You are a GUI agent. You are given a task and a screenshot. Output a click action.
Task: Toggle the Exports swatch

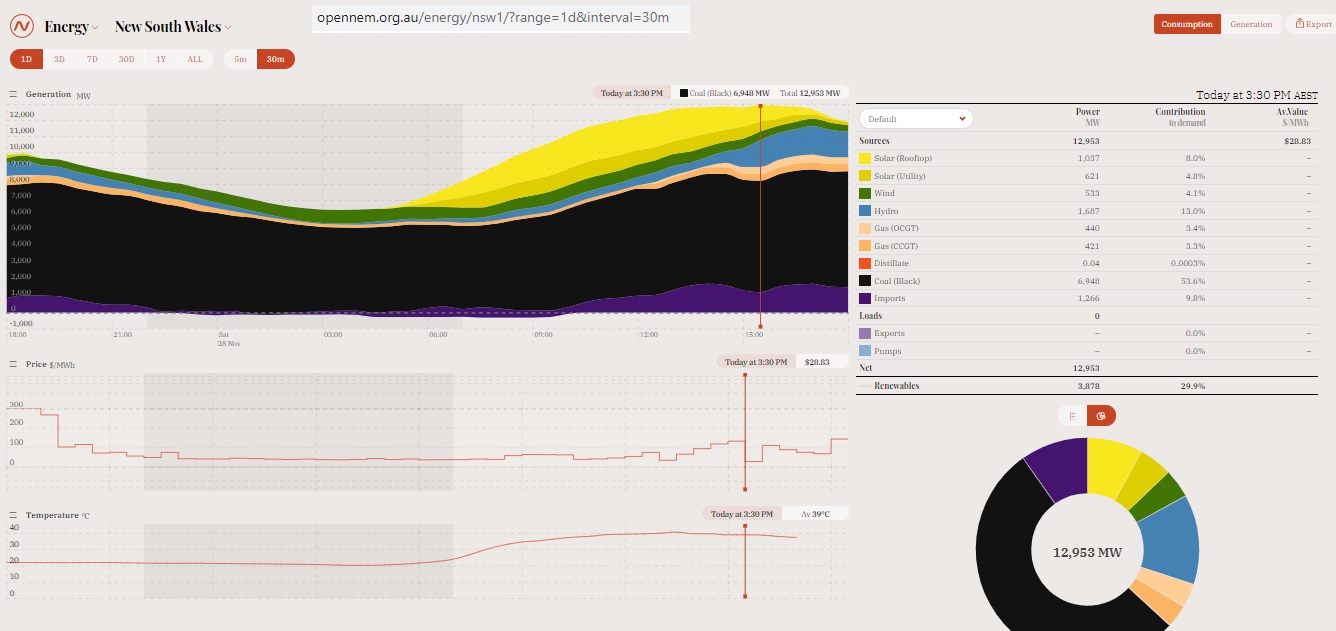(x=865, y=333)
